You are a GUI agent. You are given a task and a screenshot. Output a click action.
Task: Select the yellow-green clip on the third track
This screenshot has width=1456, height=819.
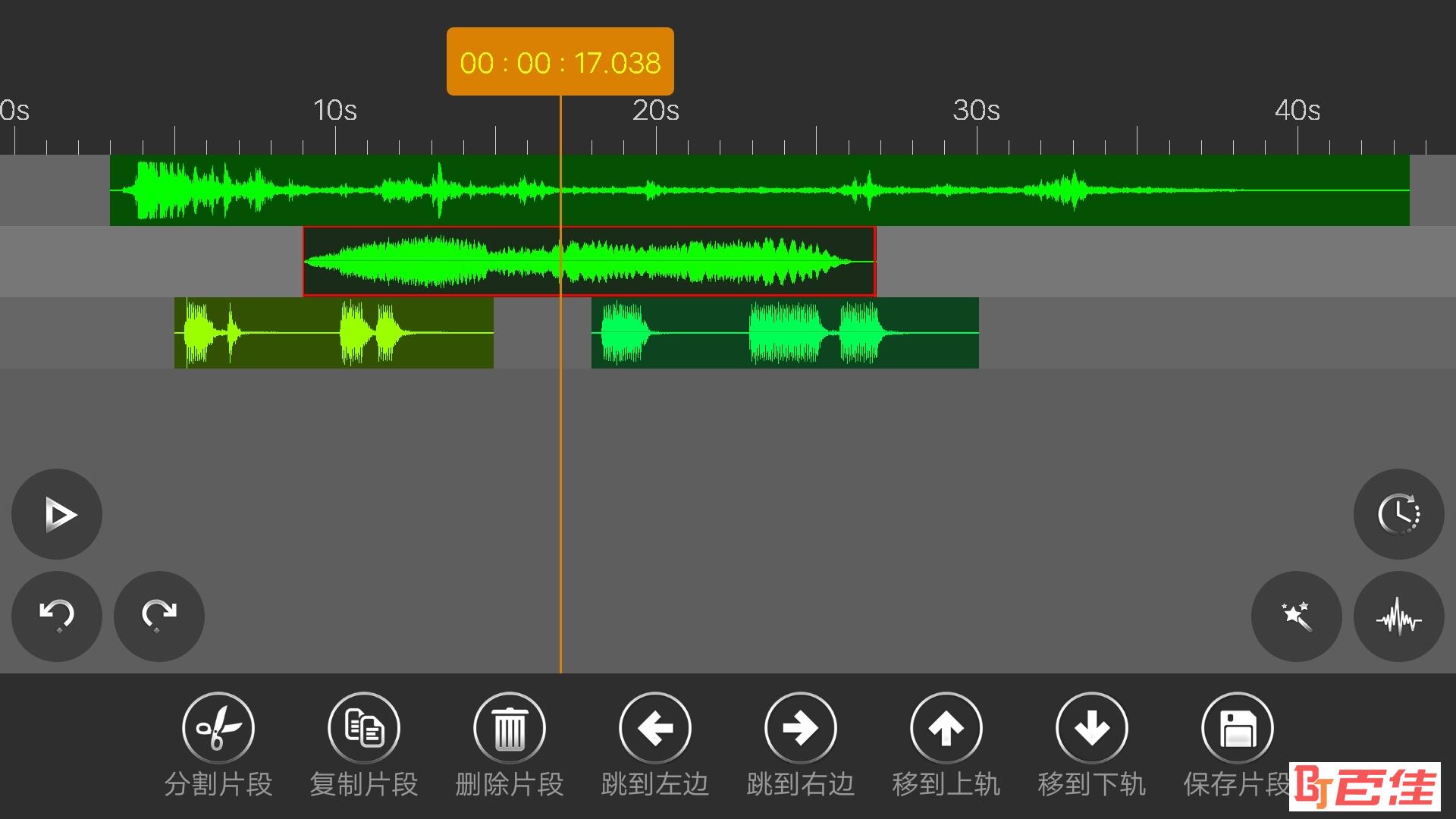click(x=334, y=333)
